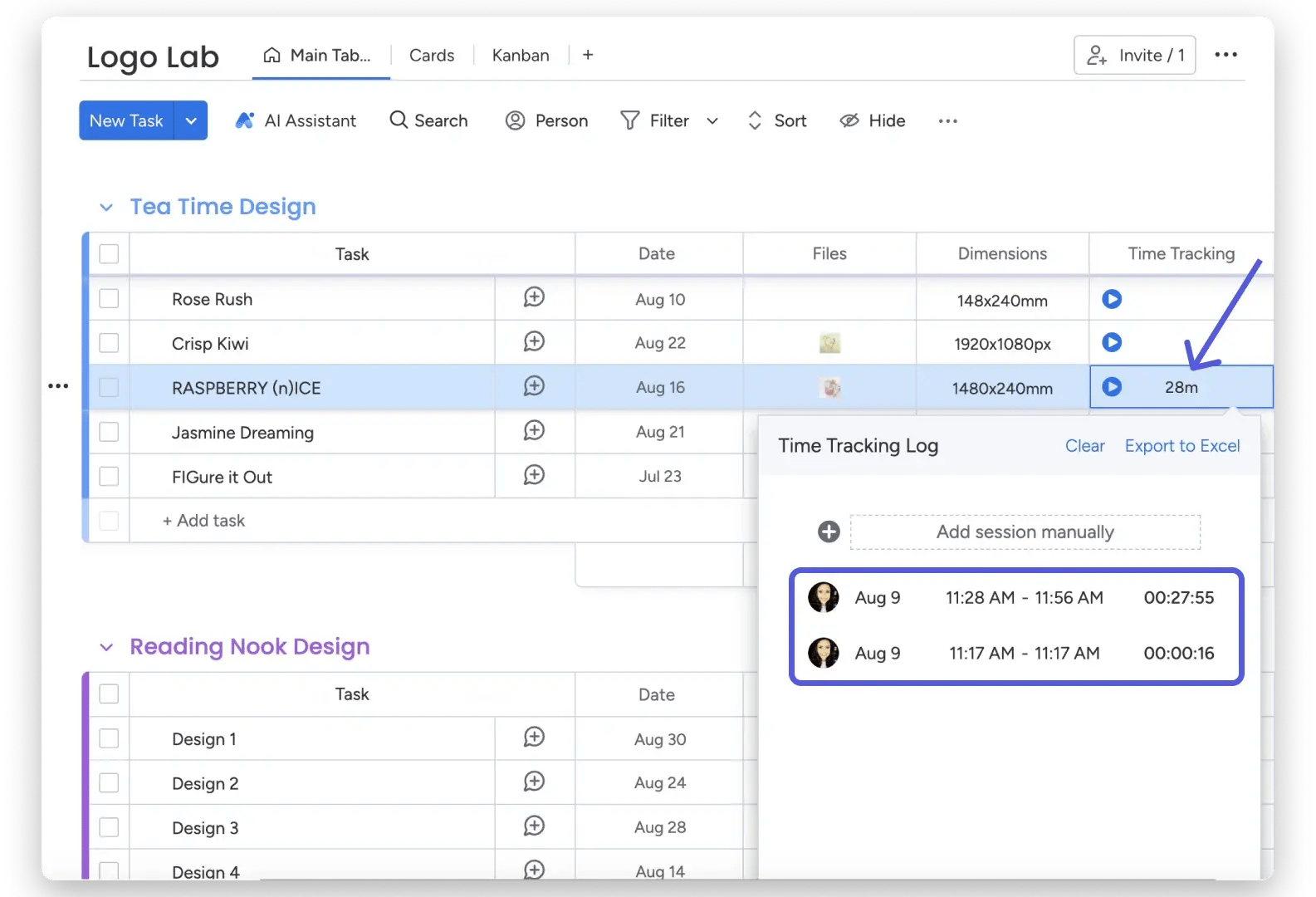Open the Jasmine Dreaming task
This screenshot has width=1316, height=897.
(x=242, y=433)
